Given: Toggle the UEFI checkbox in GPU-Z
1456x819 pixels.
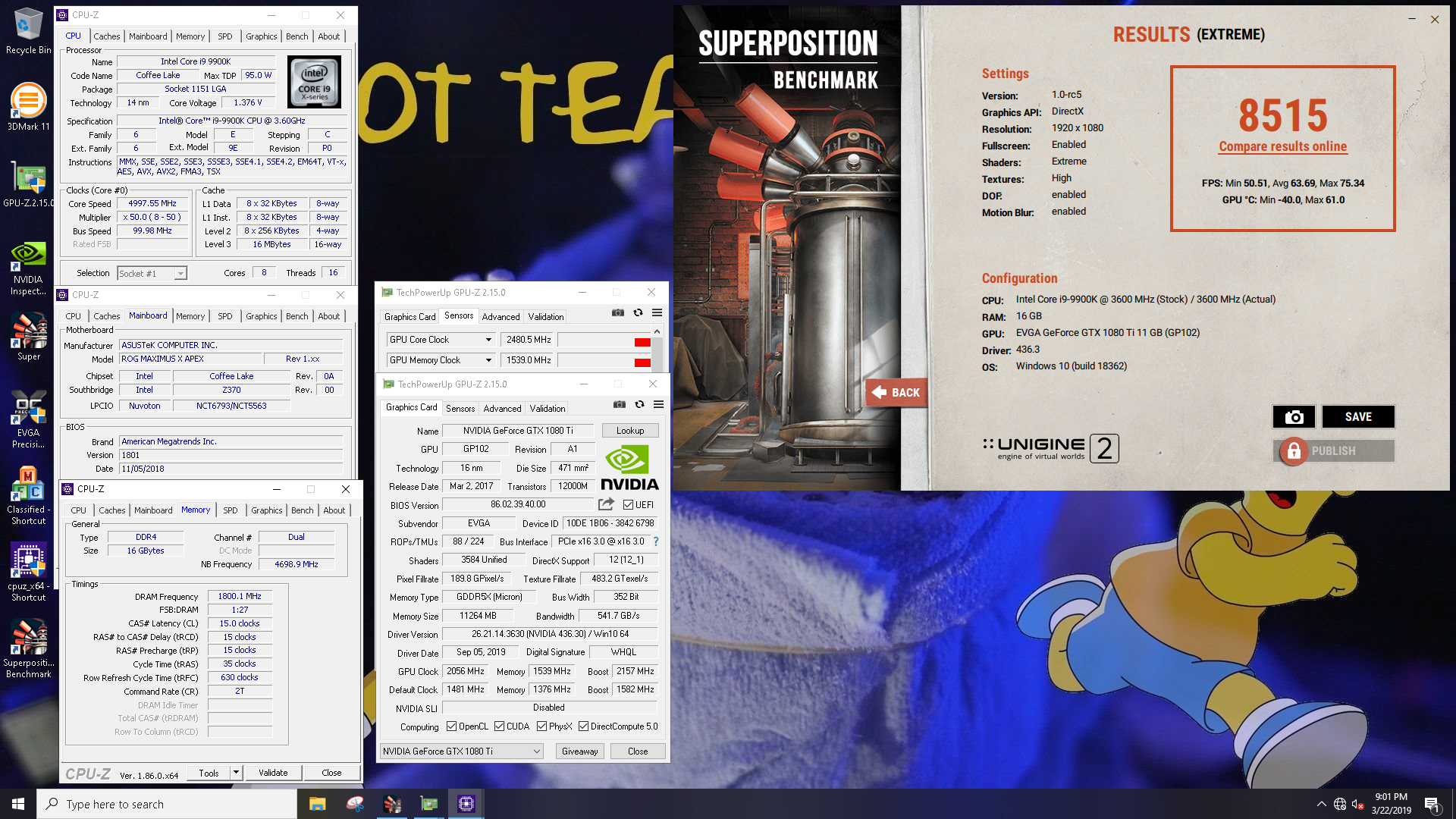Looking at the screenshot, I should (x=628, y=505).
